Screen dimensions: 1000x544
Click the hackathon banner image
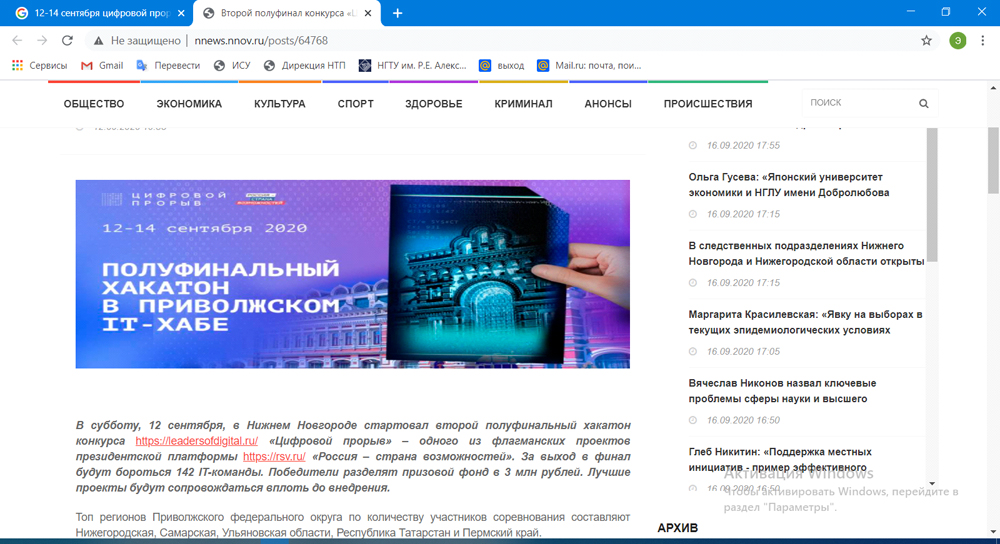pyautogui.click(x=353, y=274)
